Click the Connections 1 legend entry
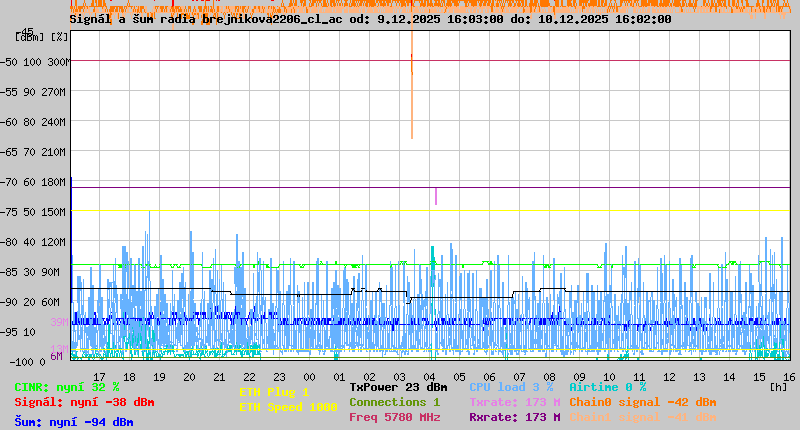800x430 pixels. click(x=394, y=402)
